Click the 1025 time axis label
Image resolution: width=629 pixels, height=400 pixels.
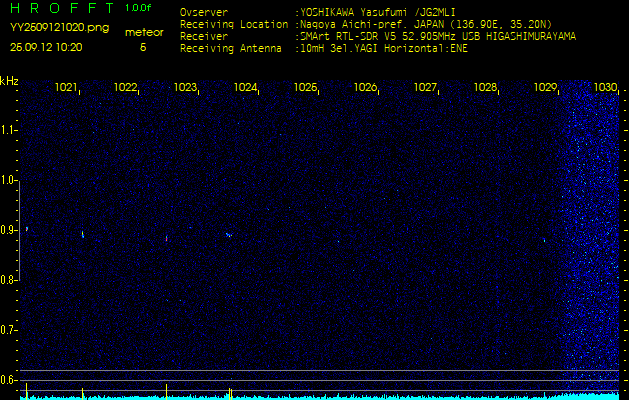coord(305,87)
